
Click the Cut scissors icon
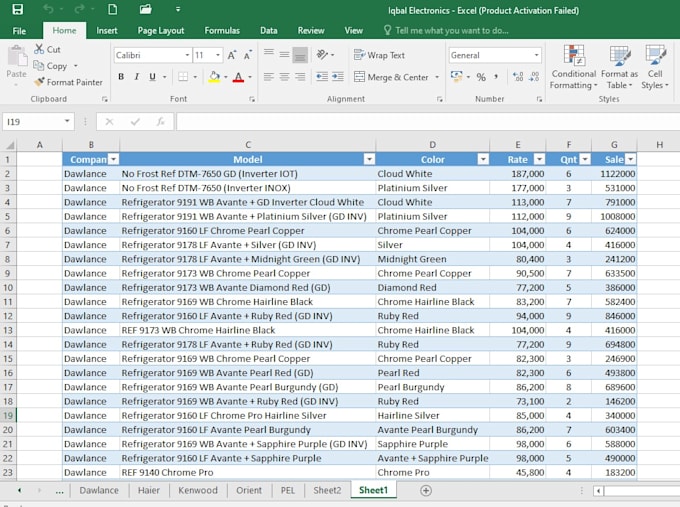39,49
